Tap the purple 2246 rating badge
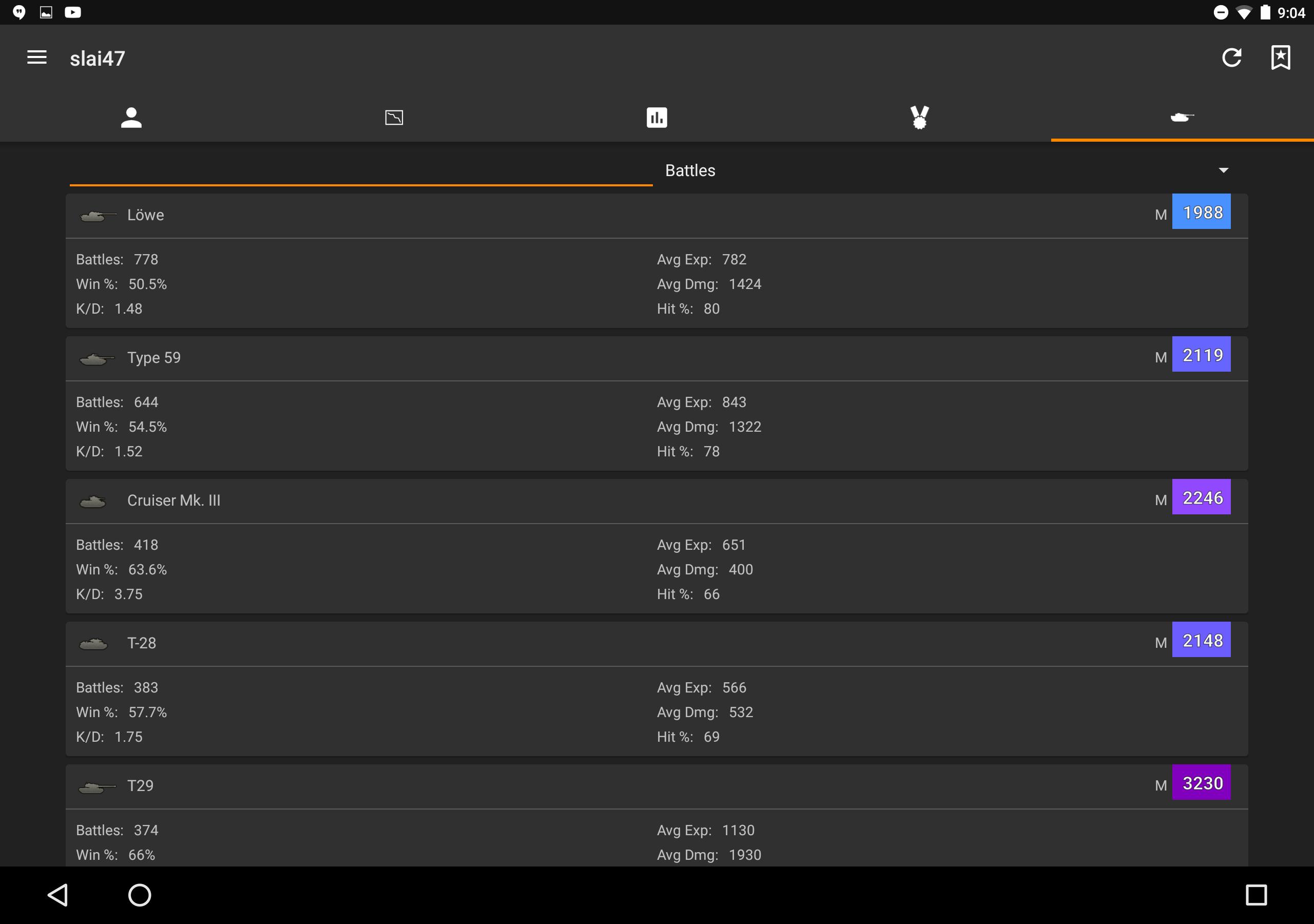The height and width of the screenshot is (924, 1314). pos(1201,497)
